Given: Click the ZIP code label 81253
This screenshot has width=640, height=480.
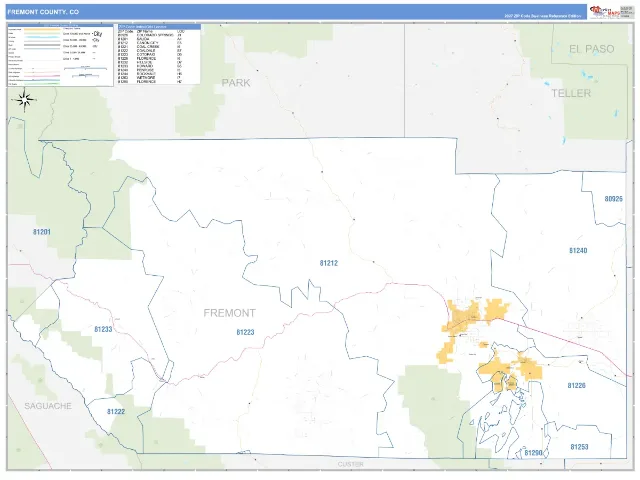Looking at the screenshot, I should pos(579,447).
